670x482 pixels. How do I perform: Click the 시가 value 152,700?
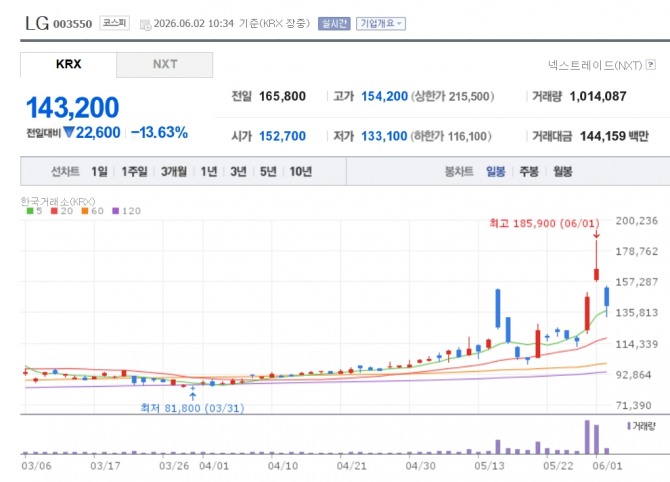point(282,136)
